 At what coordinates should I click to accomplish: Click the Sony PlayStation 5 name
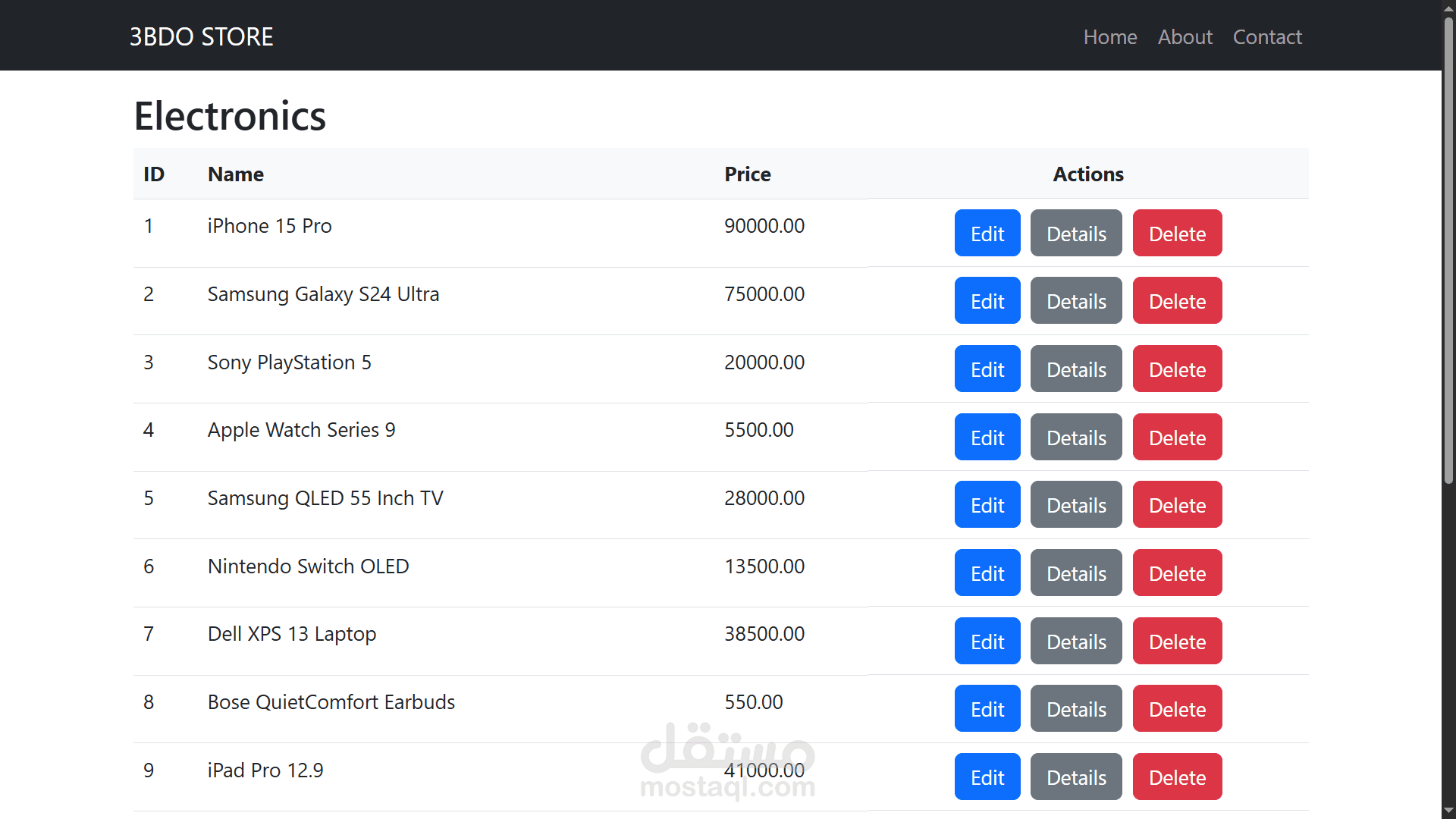[289, 362]
